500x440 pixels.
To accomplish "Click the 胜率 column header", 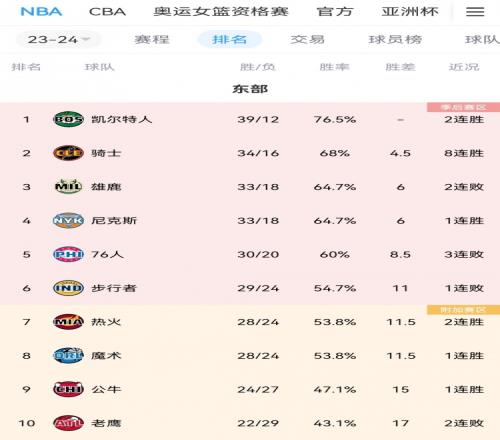I will tap(334, 67).
